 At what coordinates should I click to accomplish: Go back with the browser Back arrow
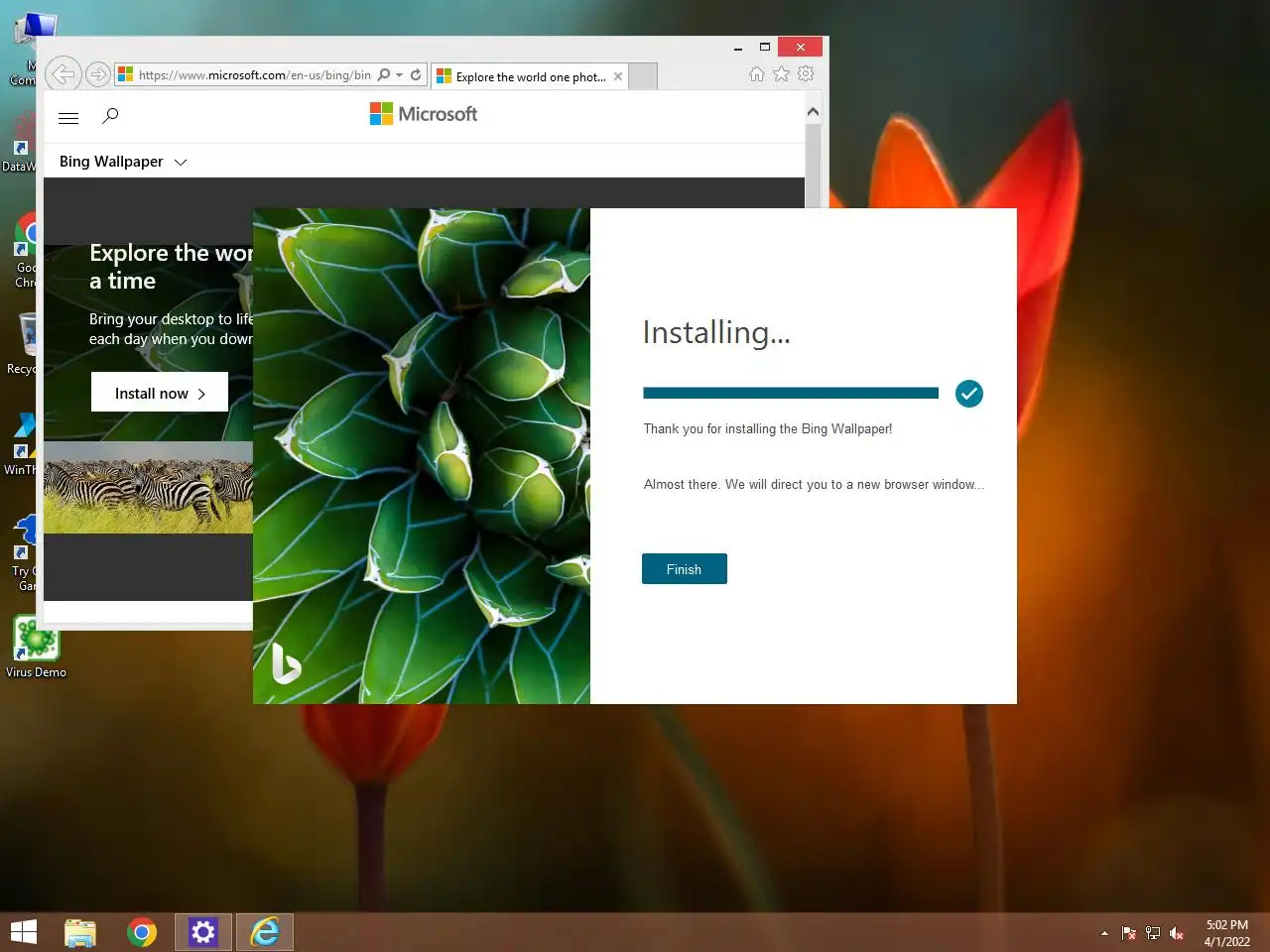click(x=63, y=74)
